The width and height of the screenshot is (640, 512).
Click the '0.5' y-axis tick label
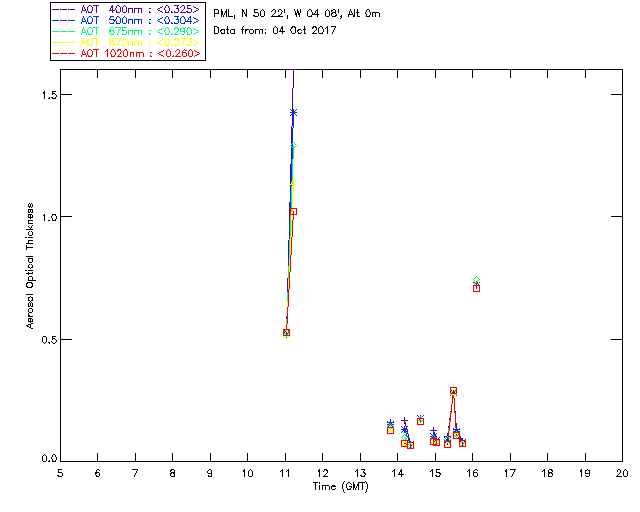pos(47,339)
